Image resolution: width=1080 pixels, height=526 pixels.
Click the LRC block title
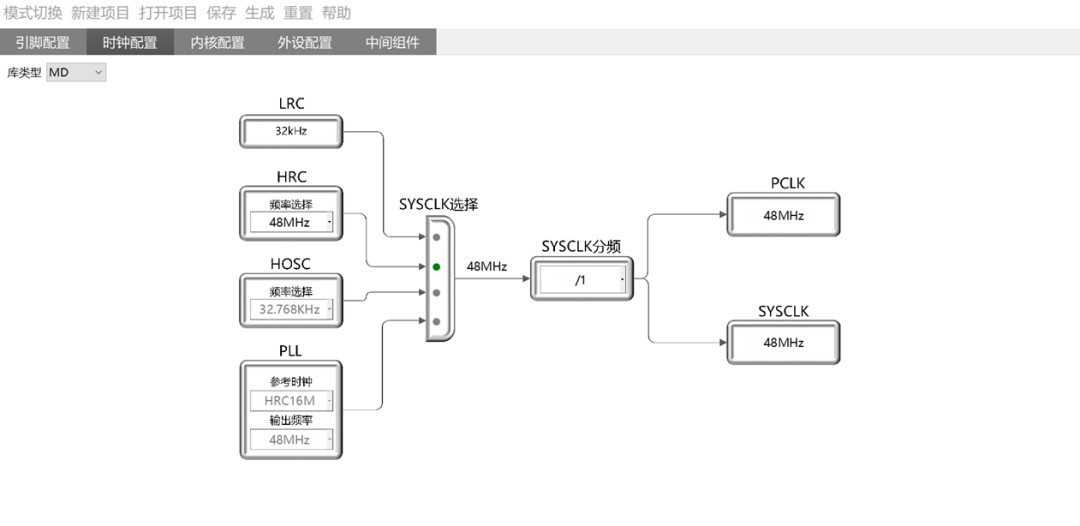(x=291, y=104)
